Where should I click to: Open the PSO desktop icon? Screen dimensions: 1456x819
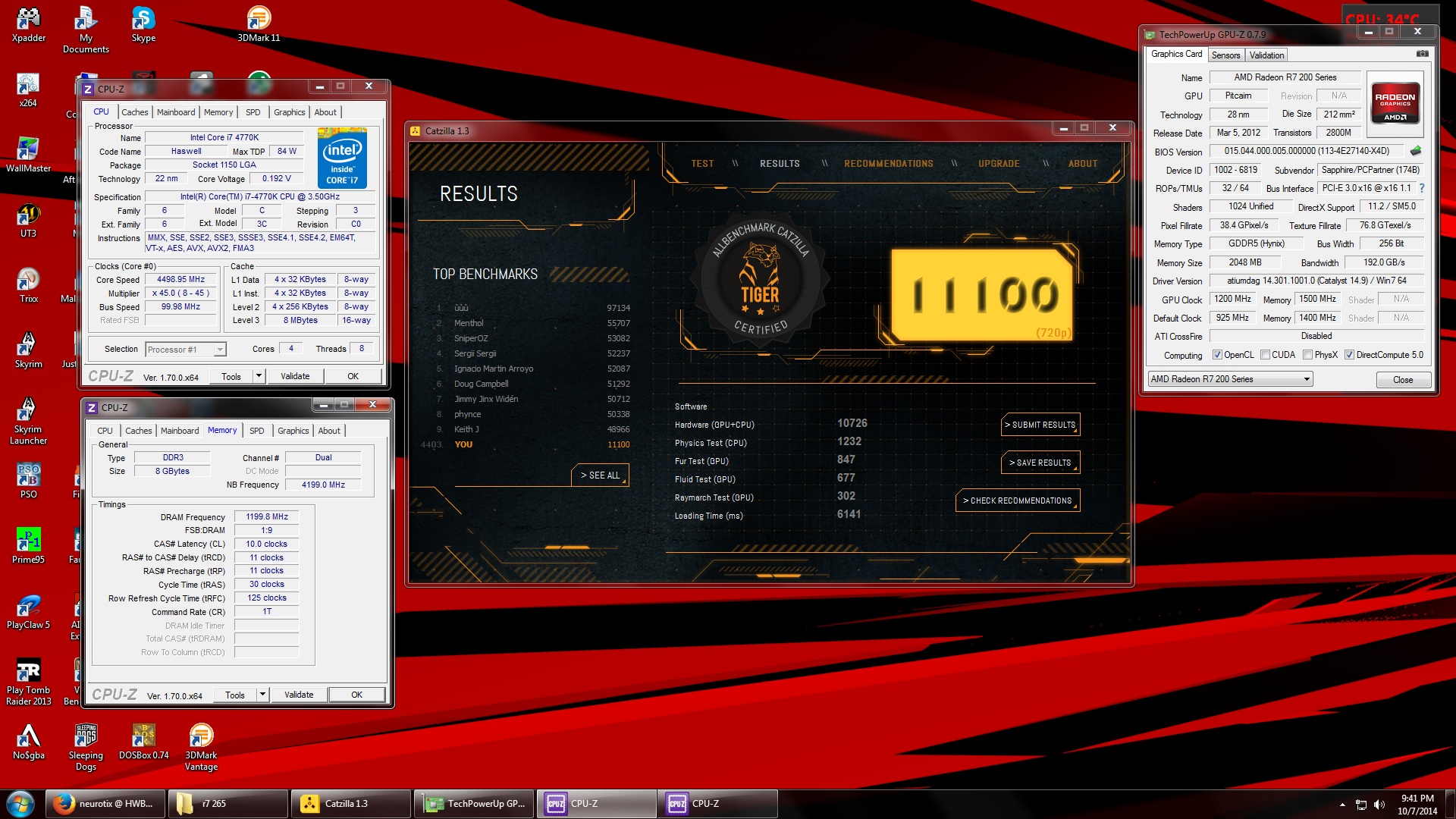coord(28,482)
